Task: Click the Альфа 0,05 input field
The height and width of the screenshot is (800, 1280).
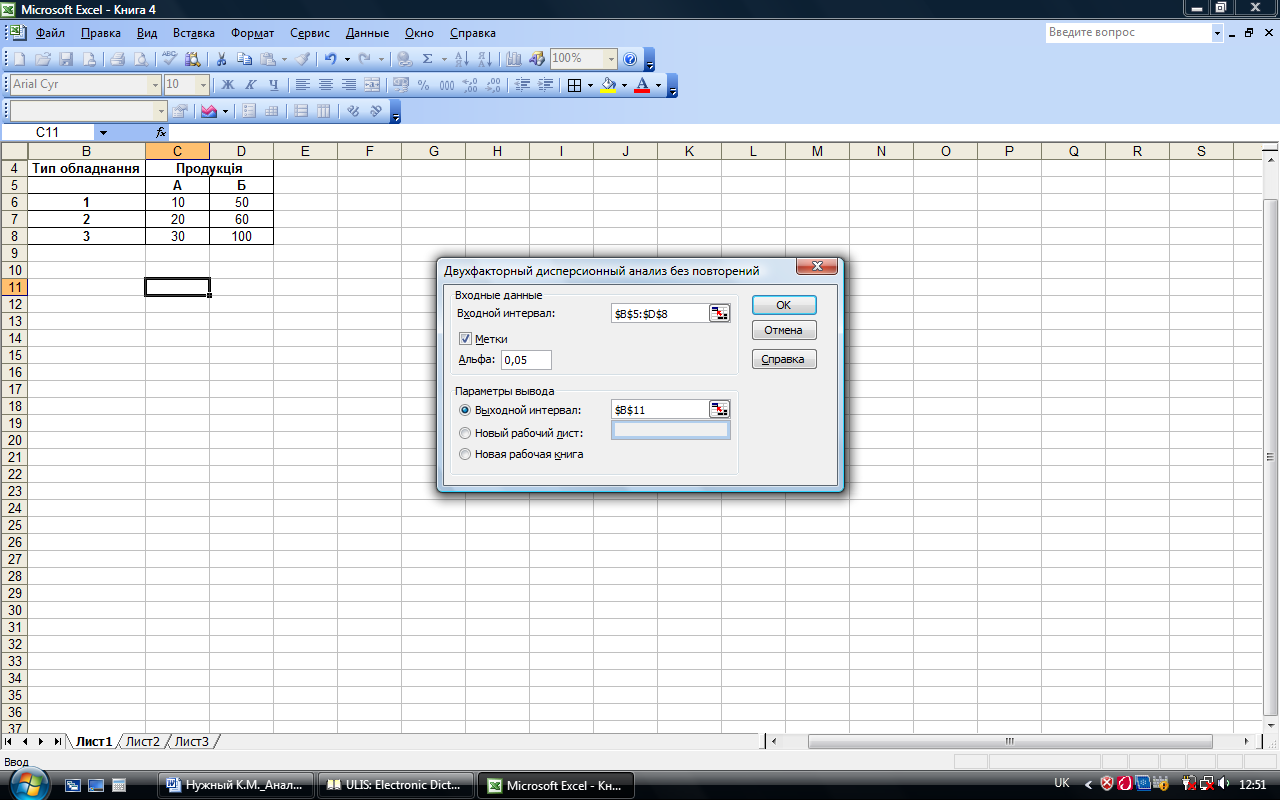Action: (526, 360)
